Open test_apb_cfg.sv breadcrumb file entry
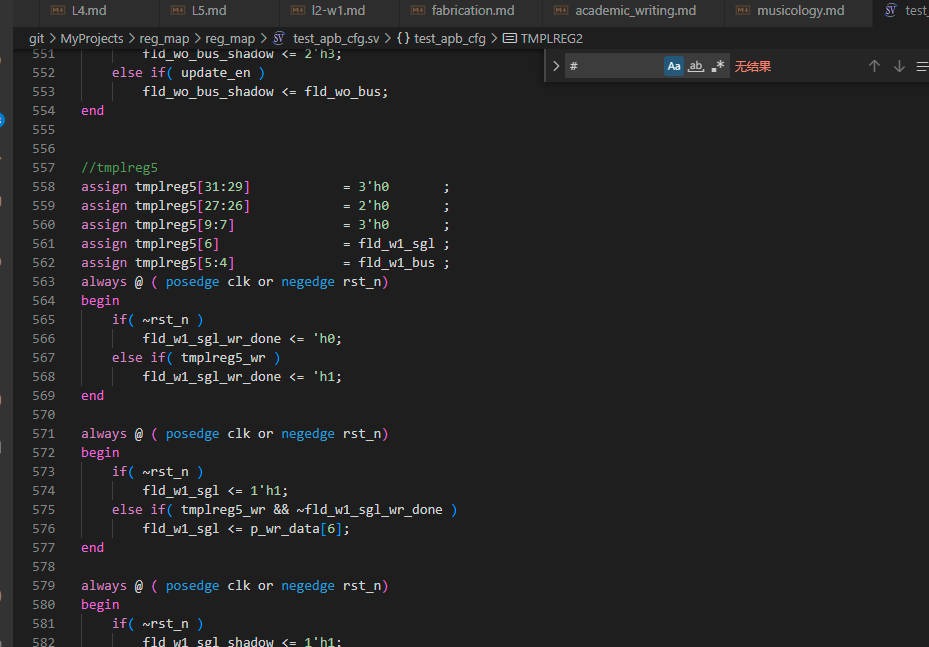The width and height of the screenshot is (929, 647). point(336,38)
